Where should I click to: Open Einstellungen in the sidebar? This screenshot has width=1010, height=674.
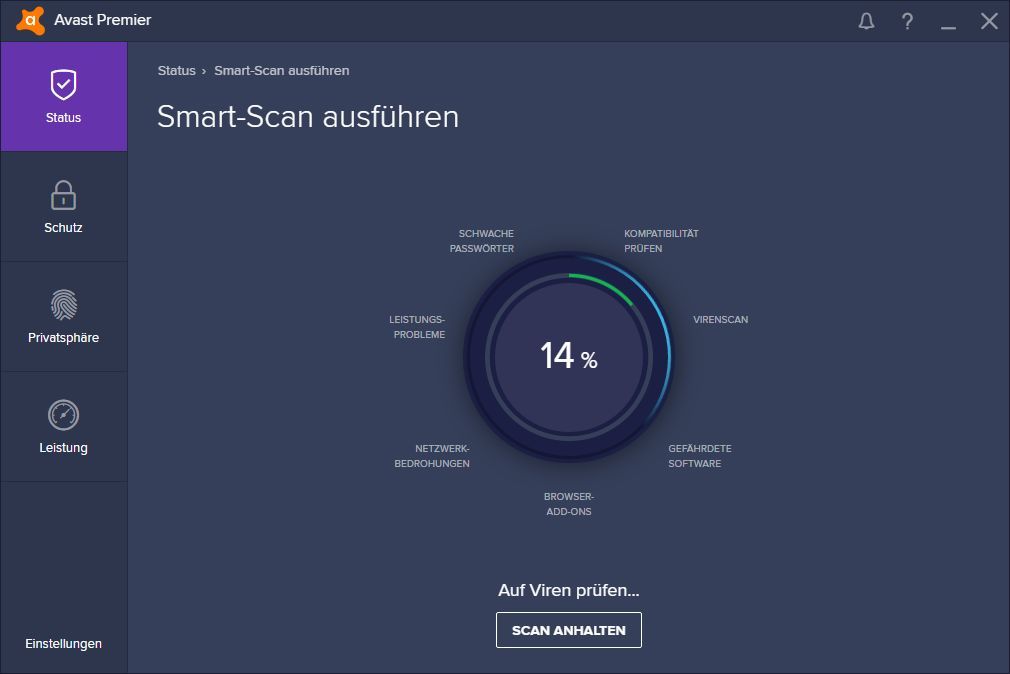tap(63, 644)
